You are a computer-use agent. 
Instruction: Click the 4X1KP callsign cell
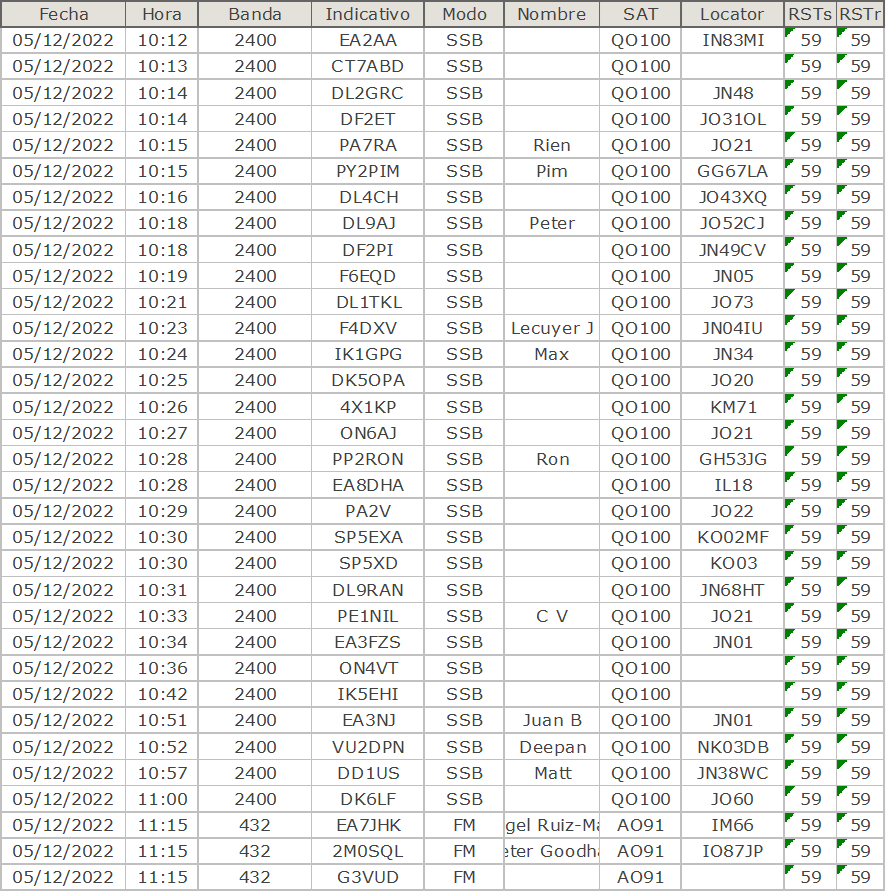pyautogui.click(x=367, y=407)
